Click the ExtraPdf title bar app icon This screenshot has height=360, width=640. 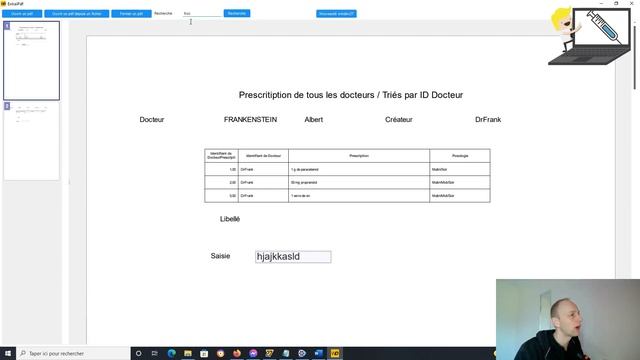(3, 4)
